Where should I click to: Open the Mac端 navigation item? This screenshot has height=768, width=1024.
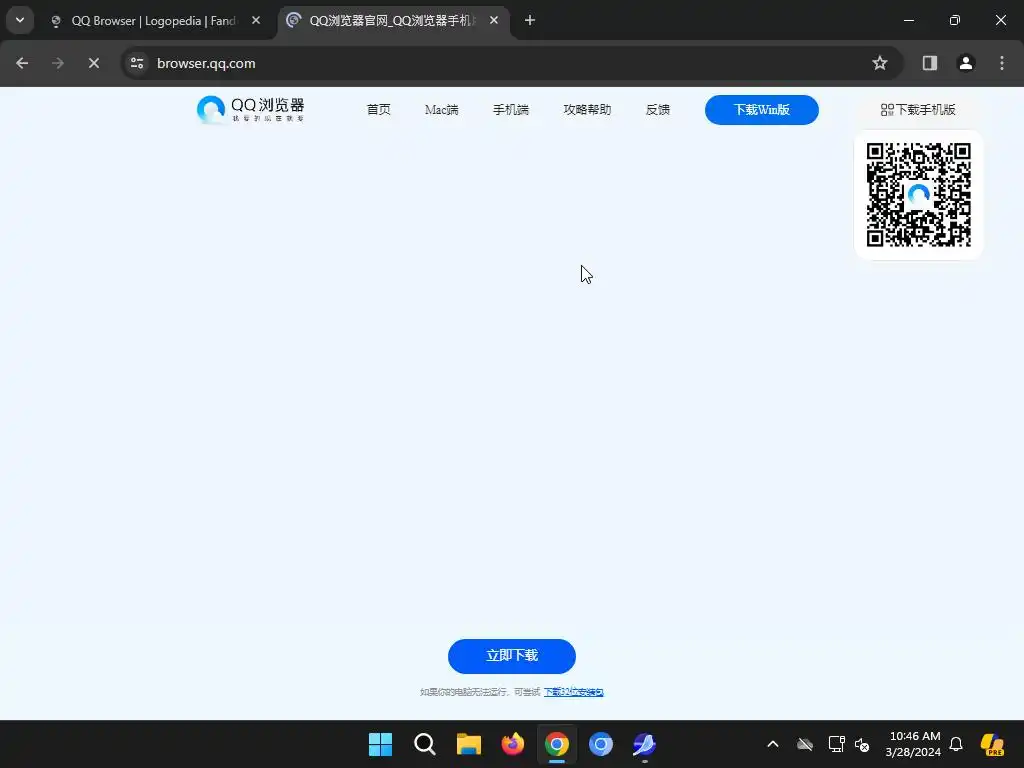pyautogui.click(x=441, y=110)
